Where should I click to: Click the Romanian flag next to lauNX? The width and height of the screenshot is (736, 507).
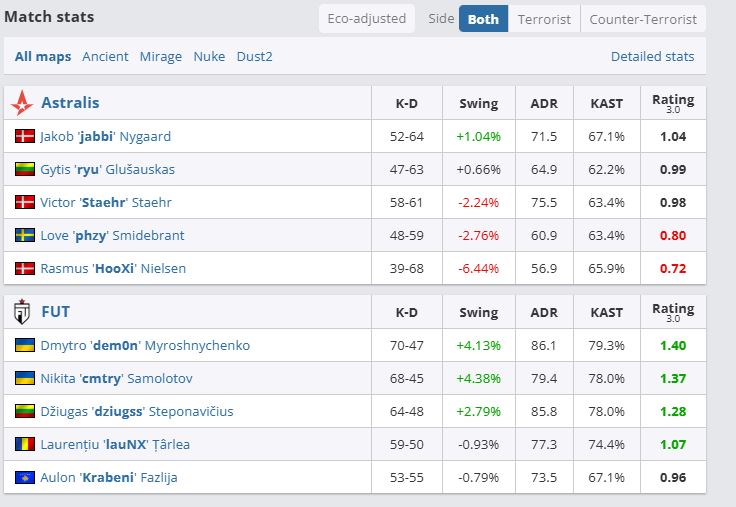(x=24, y=444)
